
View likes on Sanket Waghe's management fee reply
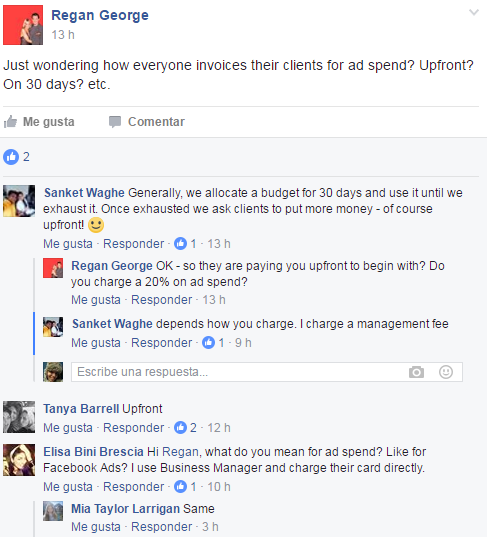(213, 342)
